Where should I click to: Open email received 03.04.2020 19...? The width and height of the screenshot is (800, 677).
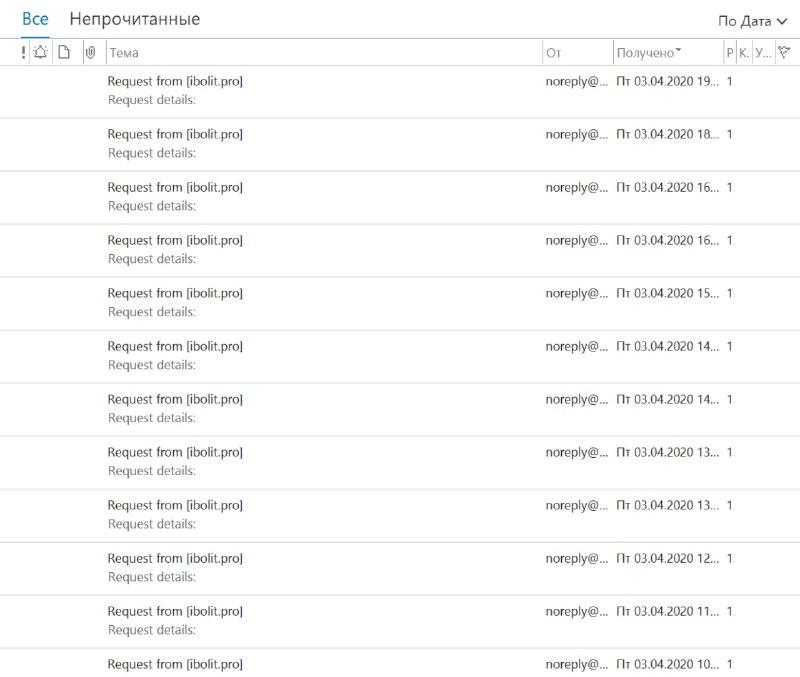(400, 91)
